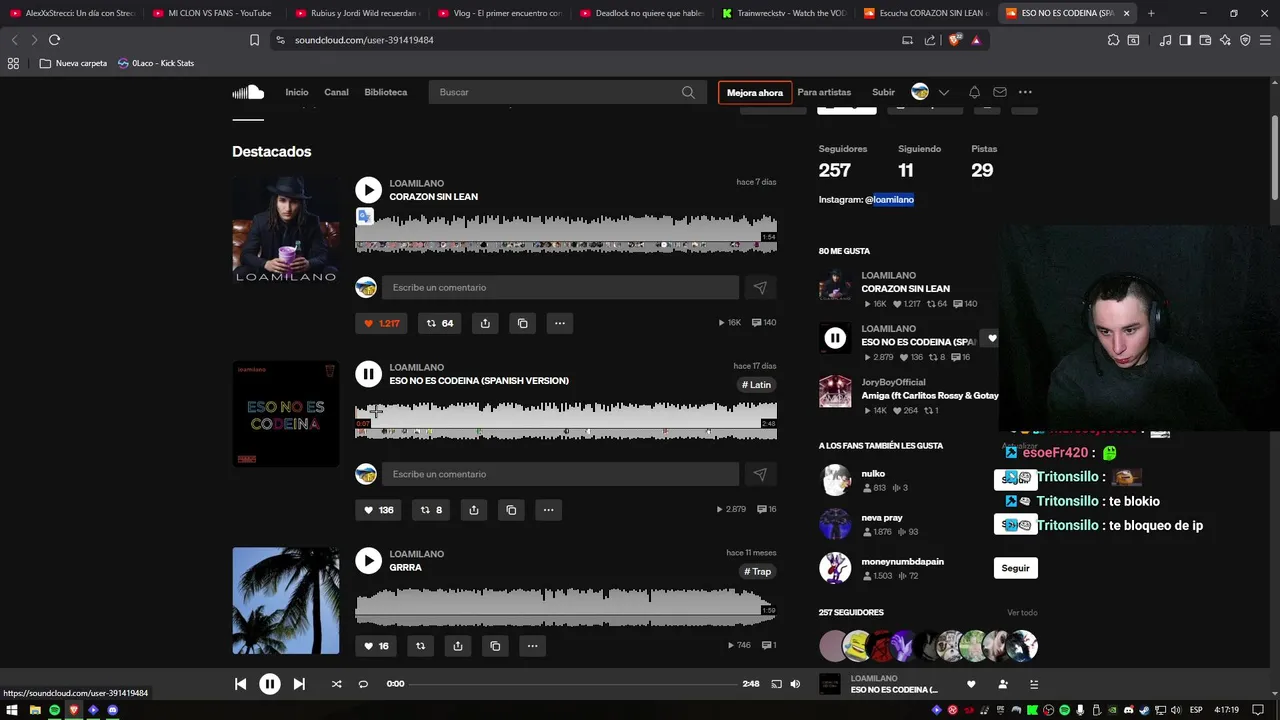Copy link of ESO NO ES CODEINA
Viewport: 1280px width, 720px height.
point(511,510)
